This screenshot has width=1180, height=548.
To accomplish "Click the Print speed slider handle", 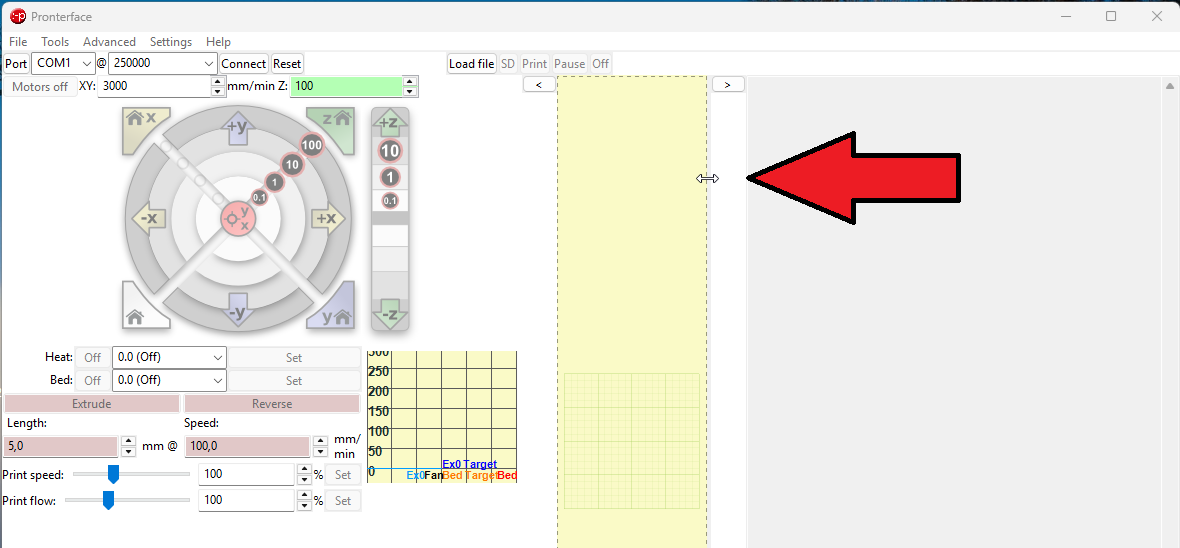I will pos(114,474).
